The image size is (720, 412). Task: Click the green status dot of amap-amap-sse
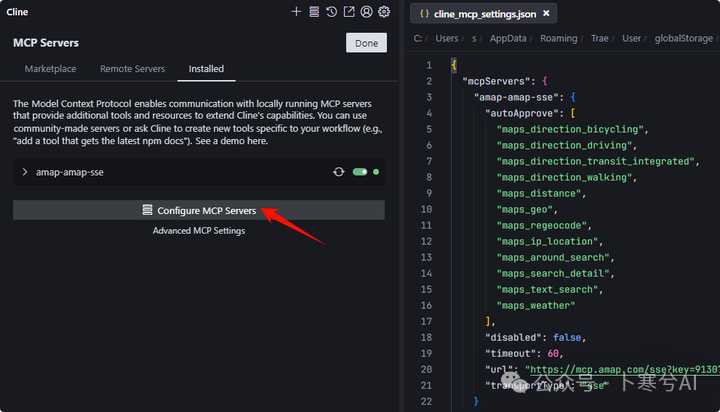click(x=376, y=172)
